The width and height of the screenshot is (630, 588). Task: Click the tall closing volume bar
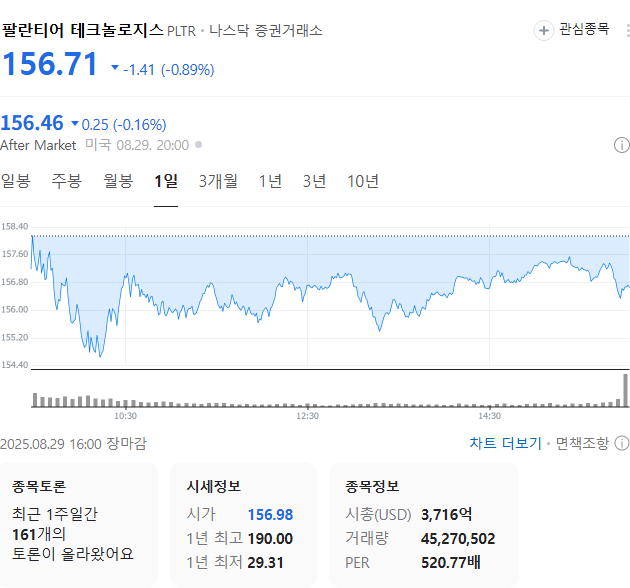click(625, 390)
